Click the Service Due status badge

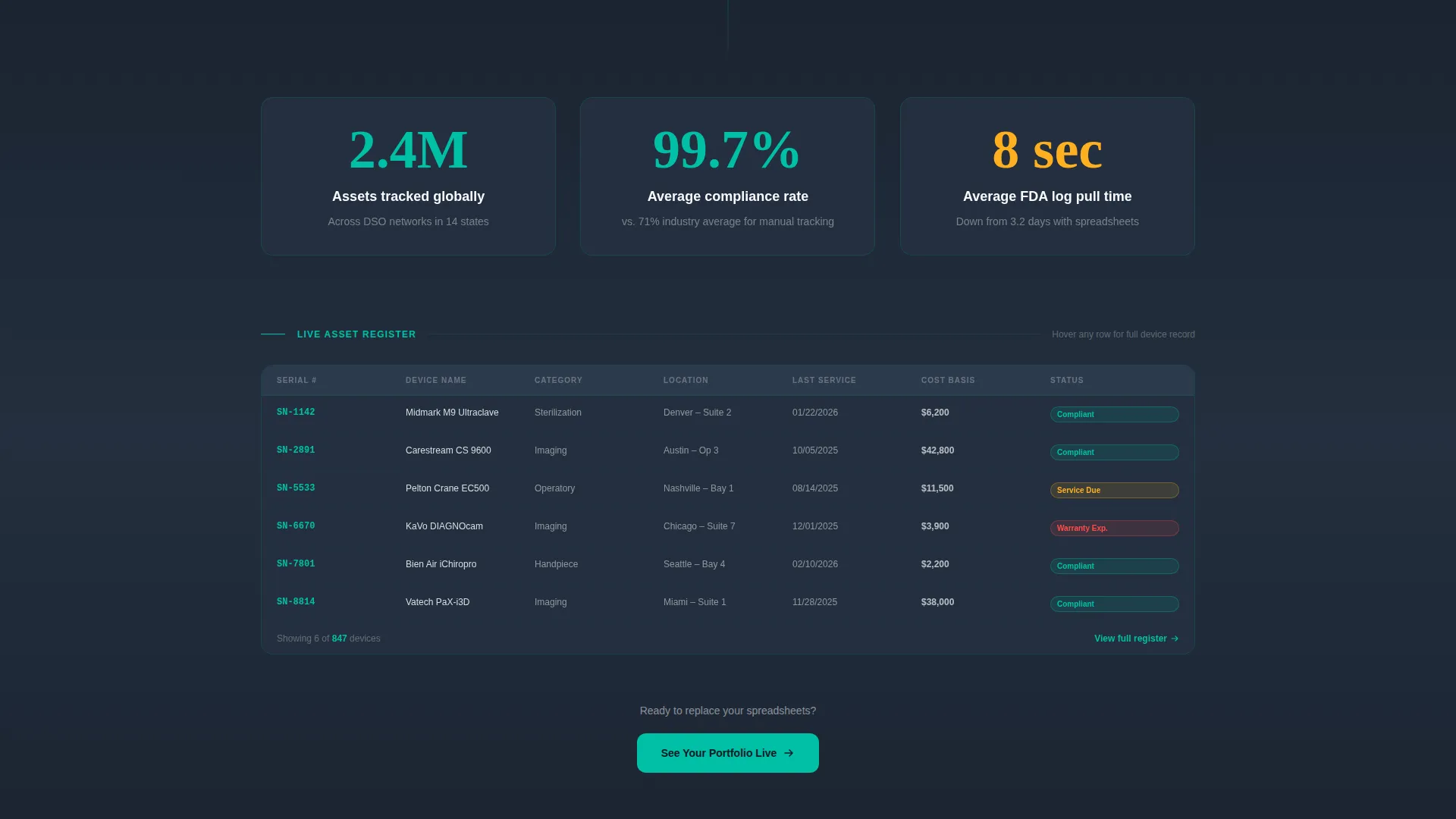pyautogui.click(x=1114, y=491)
